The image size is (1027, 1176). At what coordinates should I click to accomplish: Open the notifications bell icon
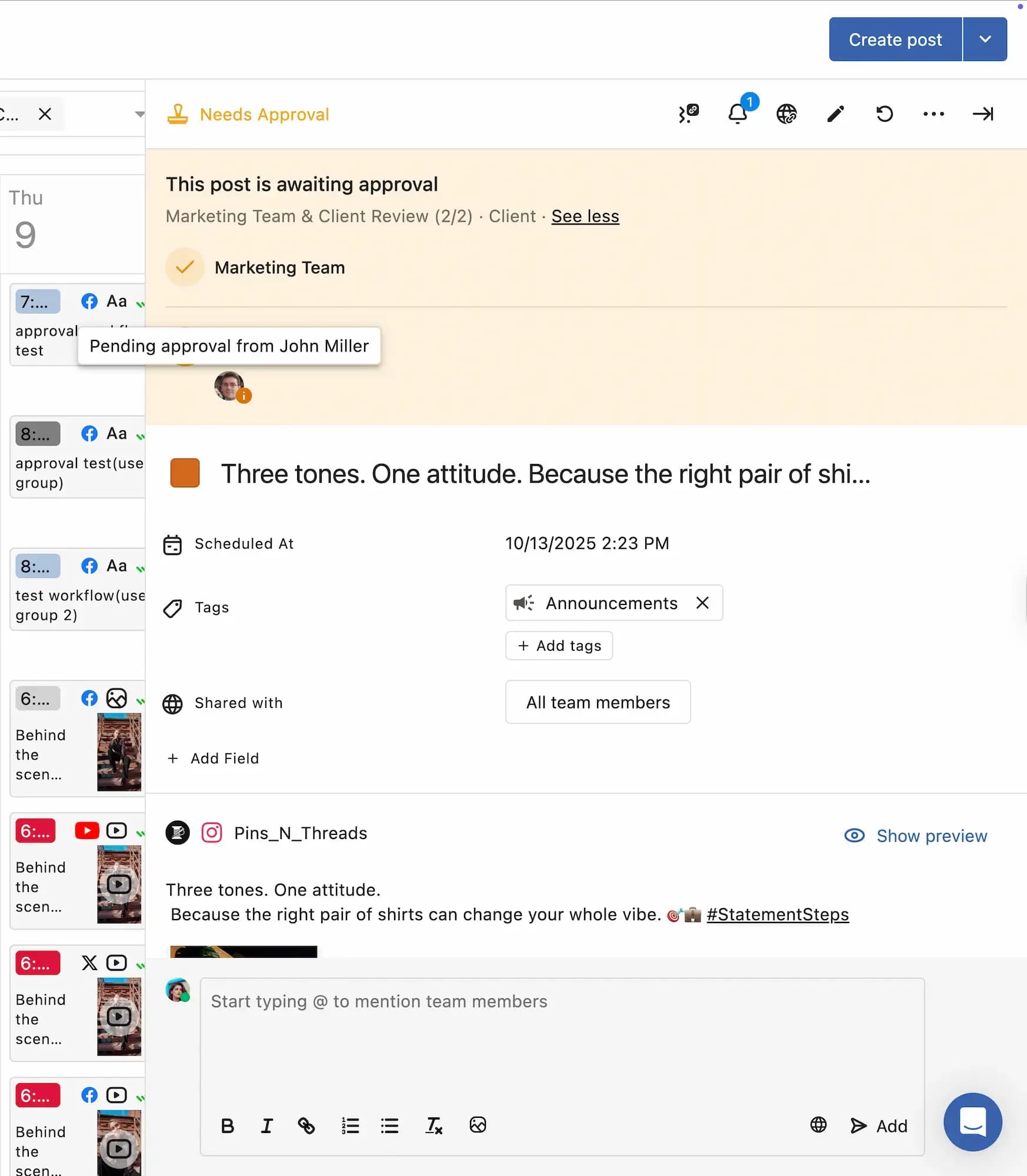(738, 113)
